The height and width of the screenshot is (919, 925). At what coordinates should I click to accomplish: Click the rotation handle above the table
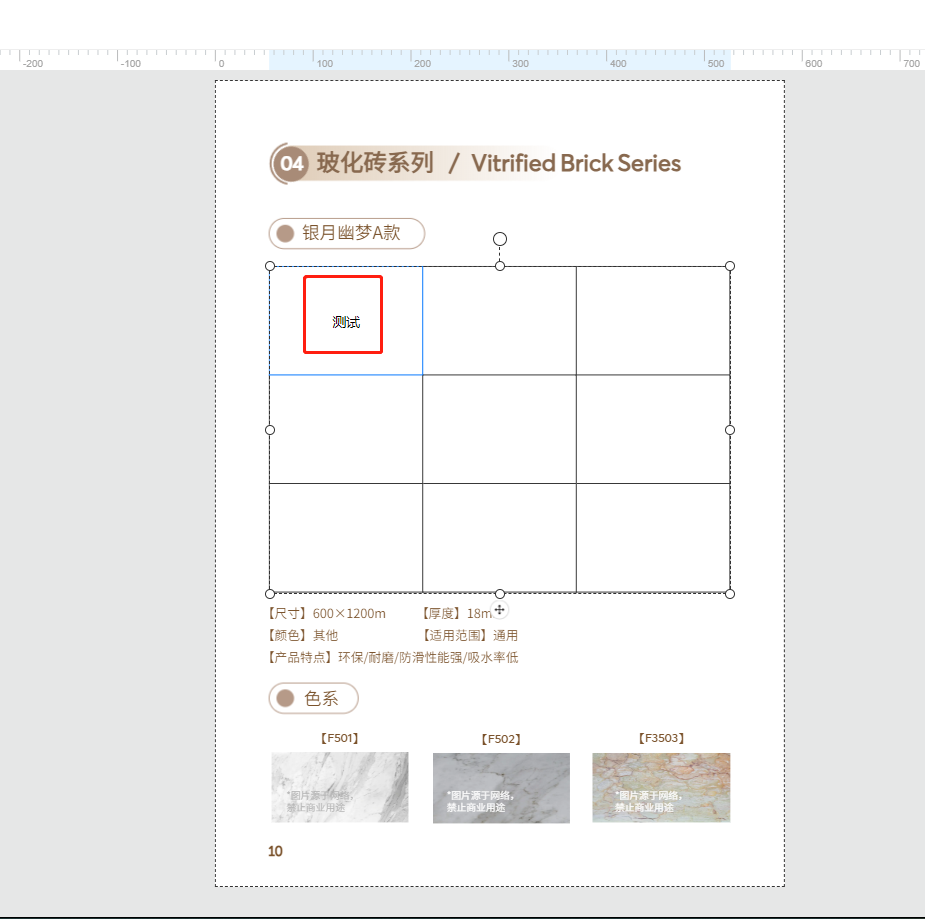(x=500, y=239)
